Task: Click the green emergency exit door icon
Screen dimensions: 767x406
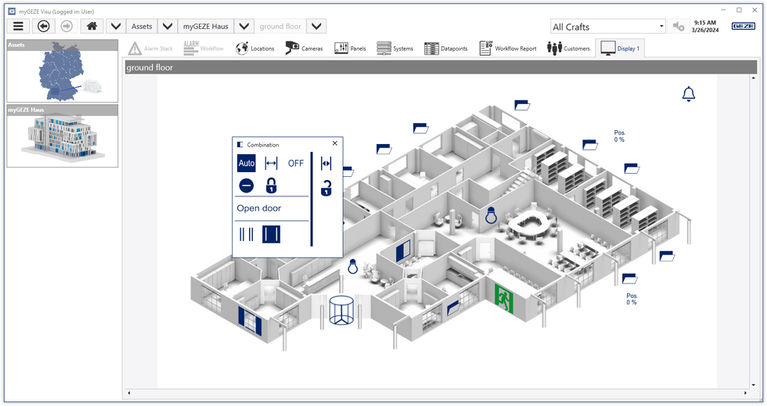Action: pyautogui.click(x=505, y=295)
